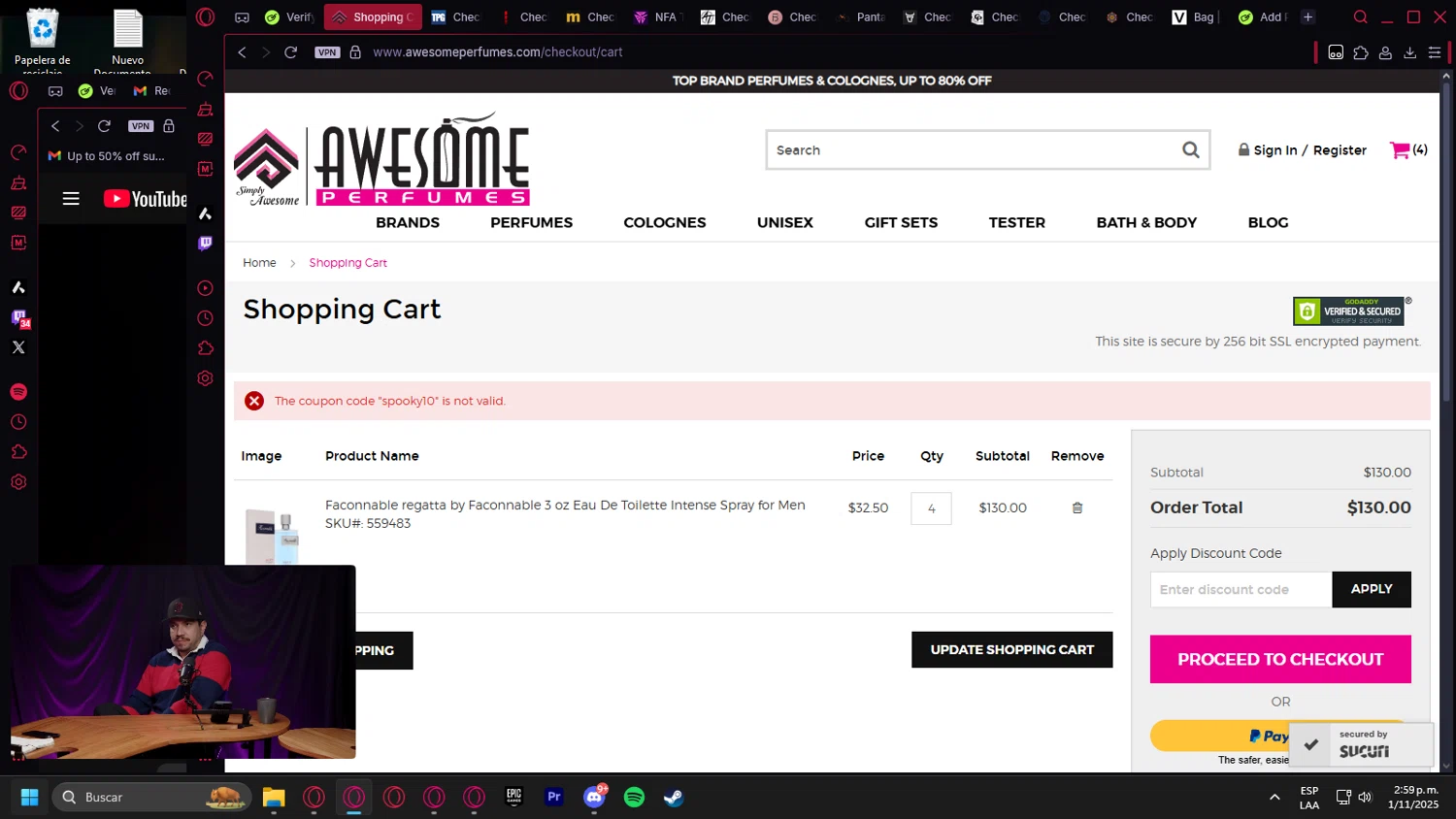The width and height of the screenshot is (1456, 819).
Task: Click Sign In / Register link
Action: [1302, 150]
